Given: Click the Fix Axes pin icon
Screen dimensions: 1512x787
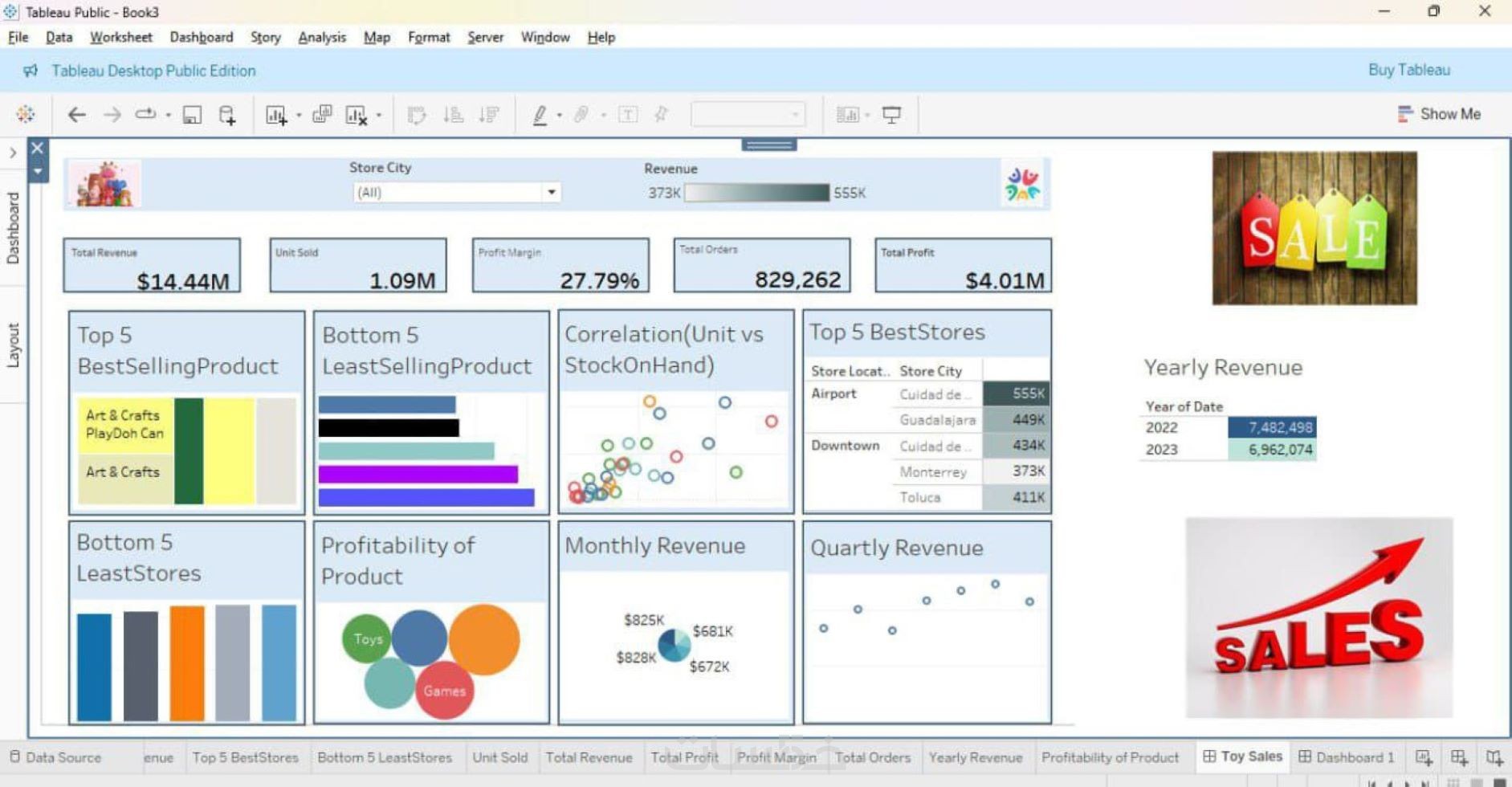Looking at the screenshot, I should (x=662, y=115).
